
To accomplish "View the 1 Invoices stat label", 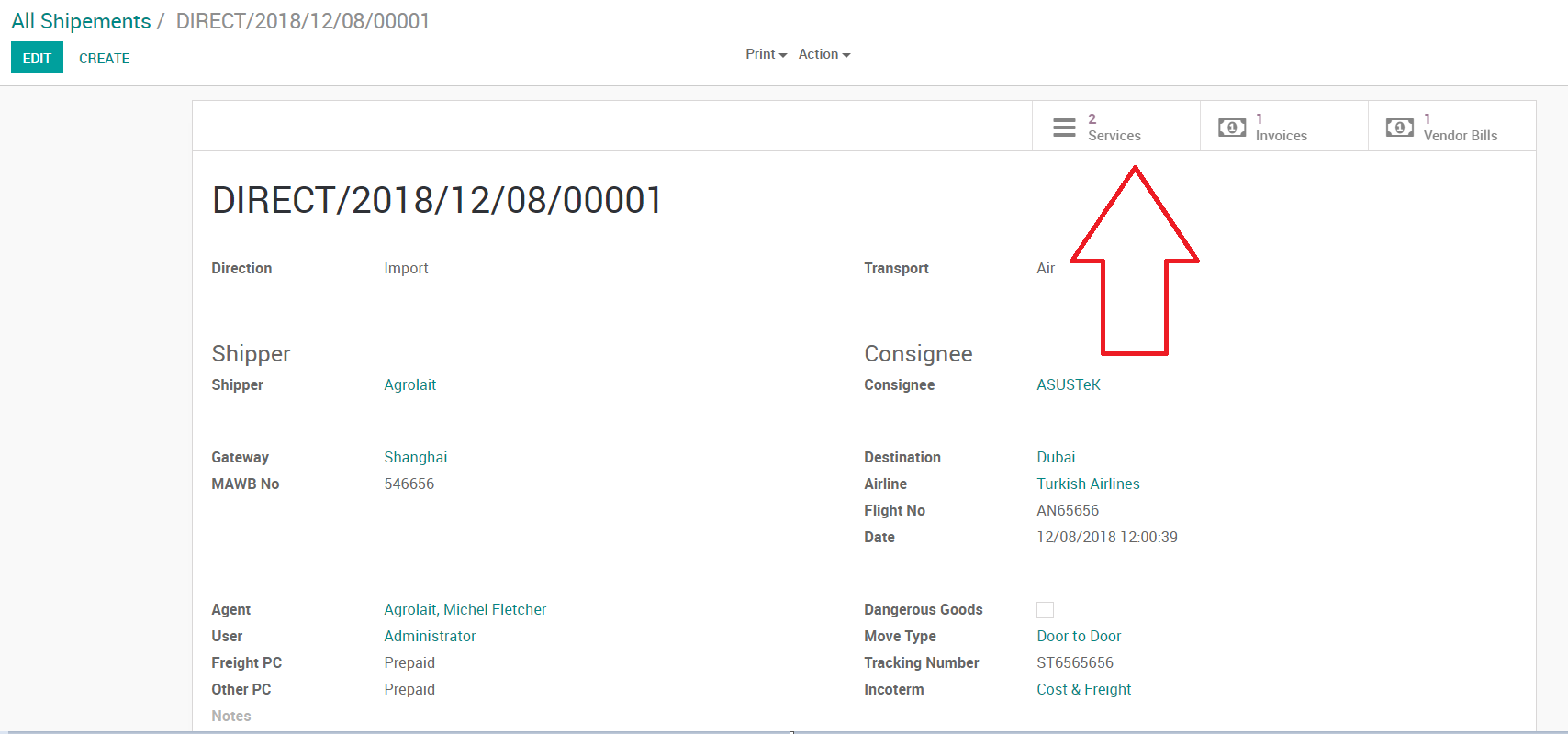I will coord(1281,128).
